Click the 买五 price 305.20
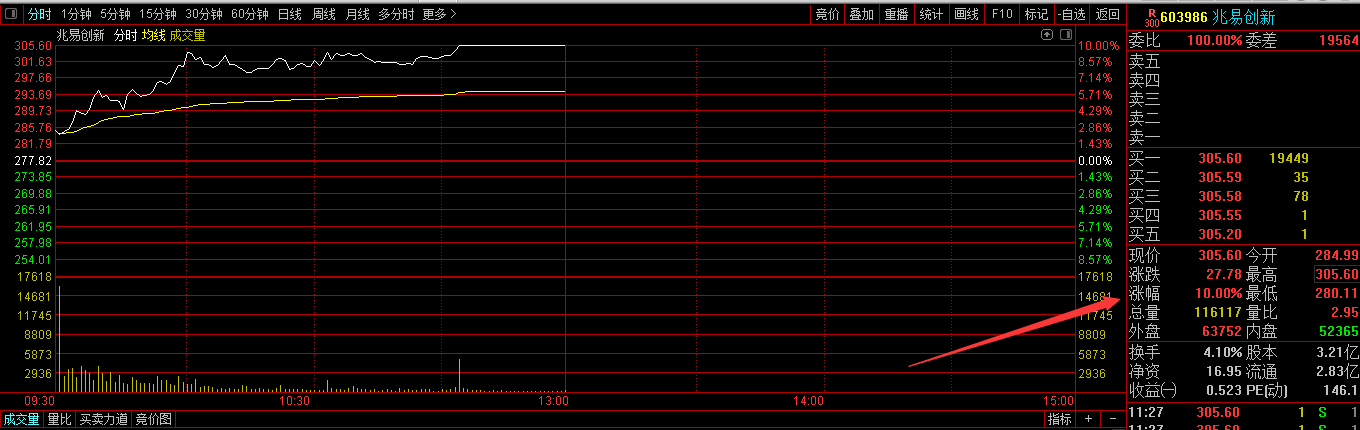The width and height of the screenshot is (1360, 430). click(1219, 234)
